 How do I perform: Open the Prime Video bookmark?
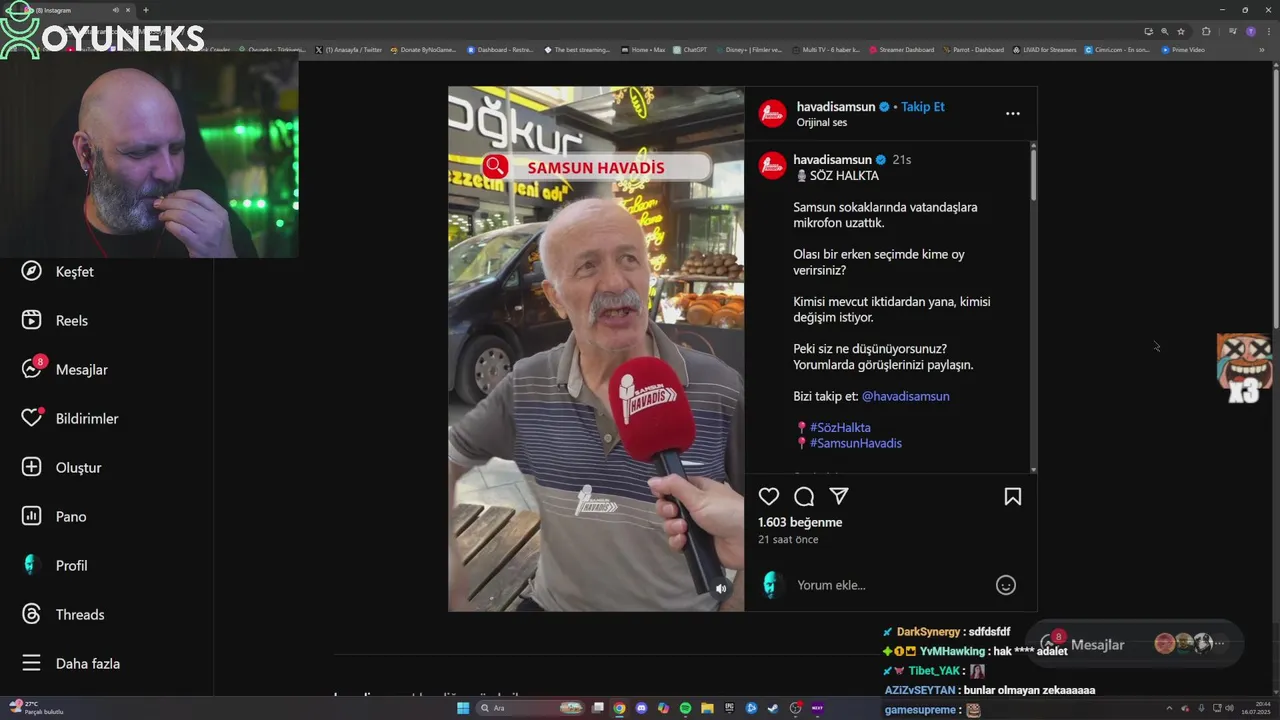click(1183, 49)
